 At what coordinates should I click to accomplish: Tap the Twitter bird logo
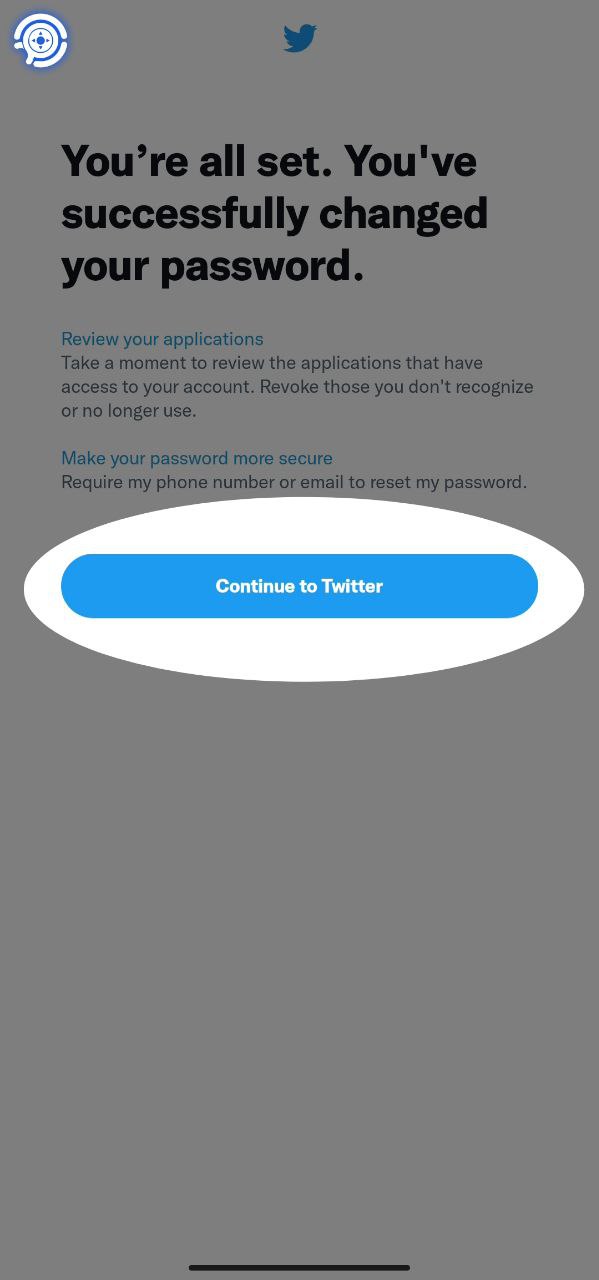pyautogui.click(x=300, y=38)
